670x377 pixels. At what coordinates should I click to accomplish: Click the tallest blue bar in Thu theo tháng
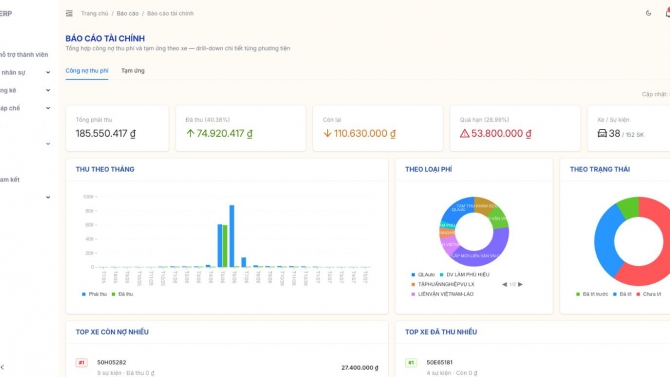pyautogui.click(x=232, y=236)
